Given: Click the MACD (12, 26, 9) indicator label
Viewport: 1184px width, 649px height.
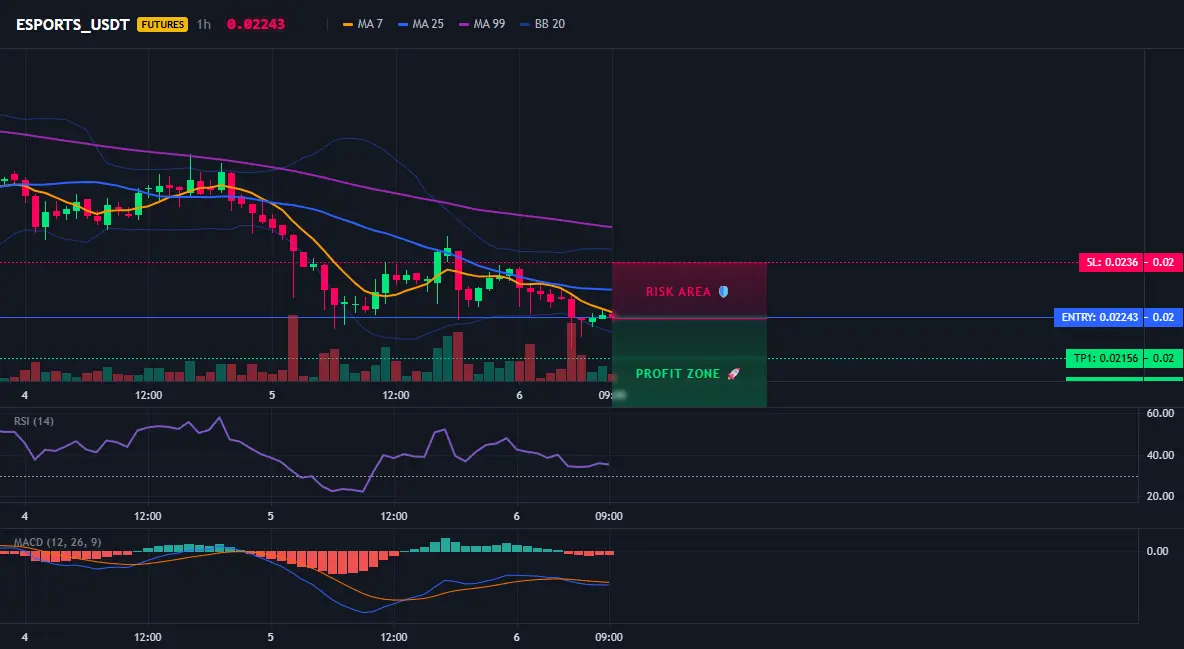Looking at the screenshot, I should pyautogui.click(x=57, y=542).
